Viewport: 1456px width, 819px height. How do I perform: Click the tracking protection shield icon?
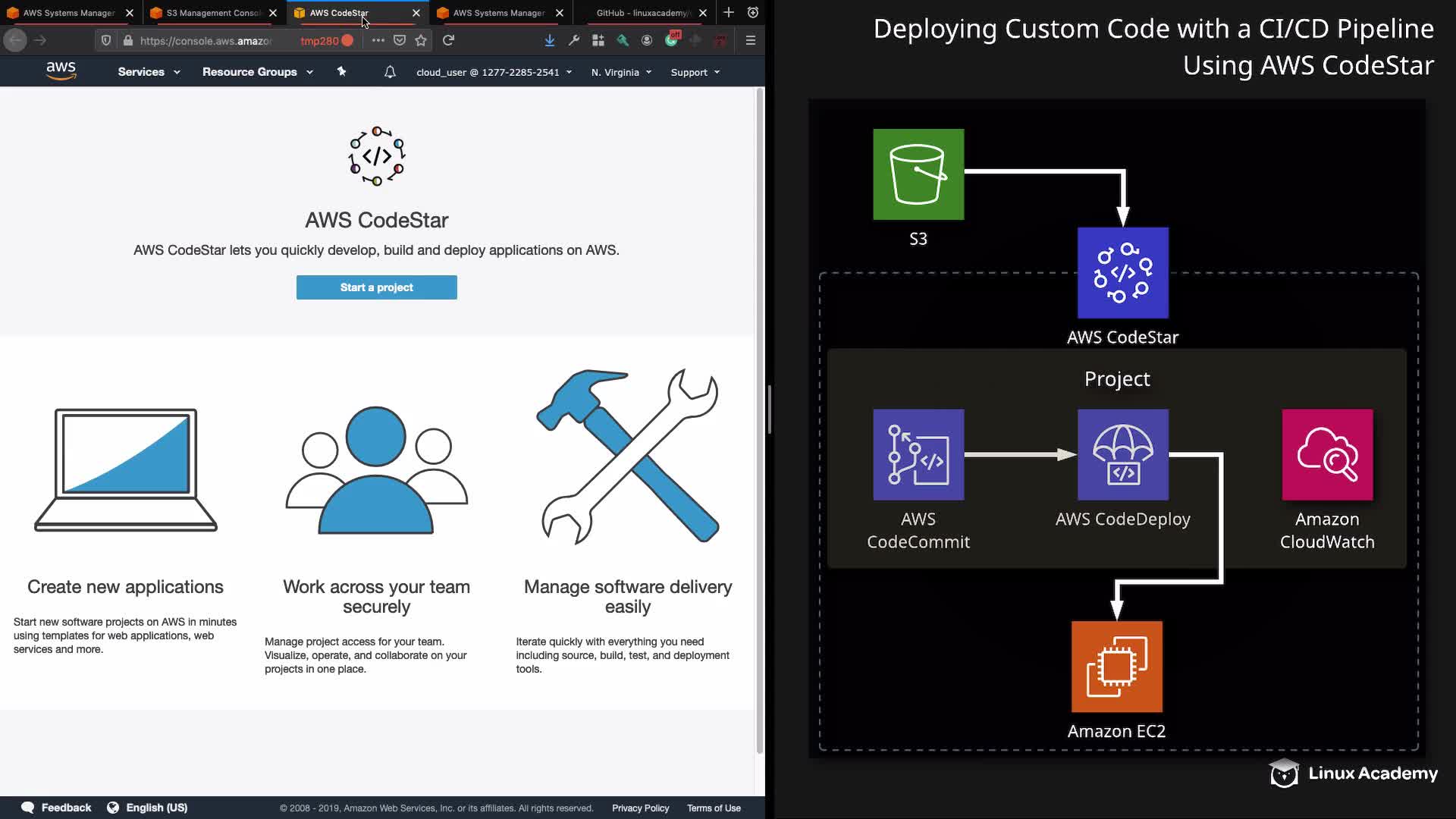click(106, 40)
